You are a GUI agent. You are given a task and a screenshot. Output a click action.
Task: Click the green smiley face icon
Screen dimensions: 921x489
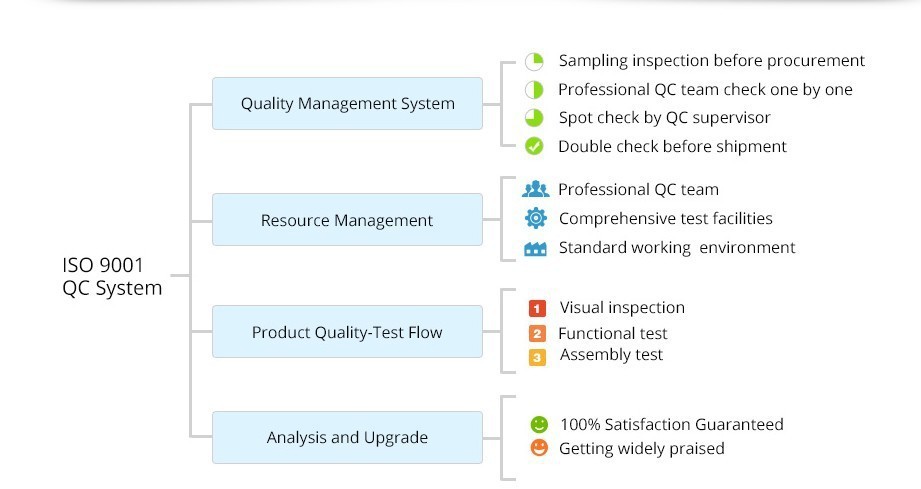(539, 424)
